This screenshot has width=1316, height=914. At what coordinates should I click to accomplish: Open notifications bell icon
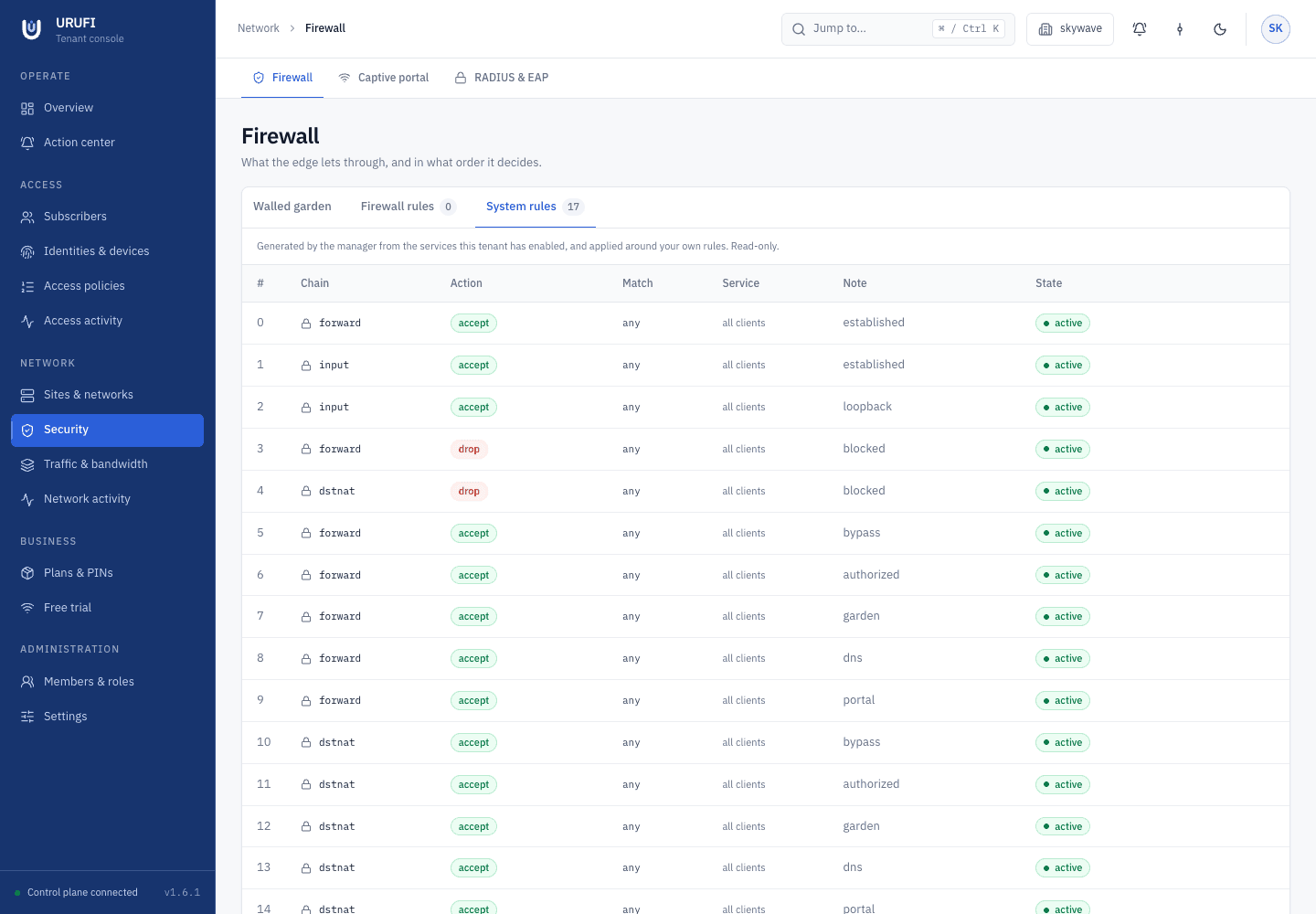tap(1140, 29)
